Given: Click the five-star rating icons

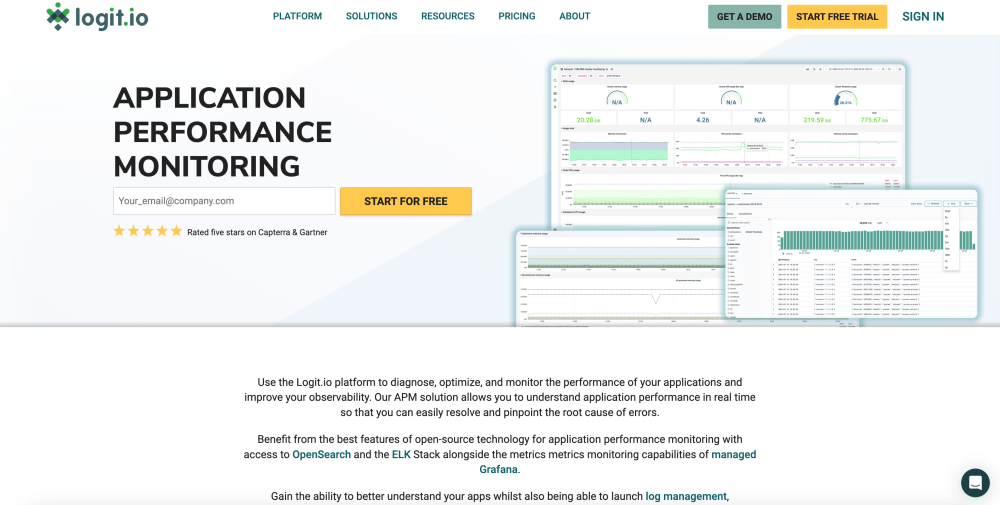Looking at the screenshot, I should coord(147,231).
